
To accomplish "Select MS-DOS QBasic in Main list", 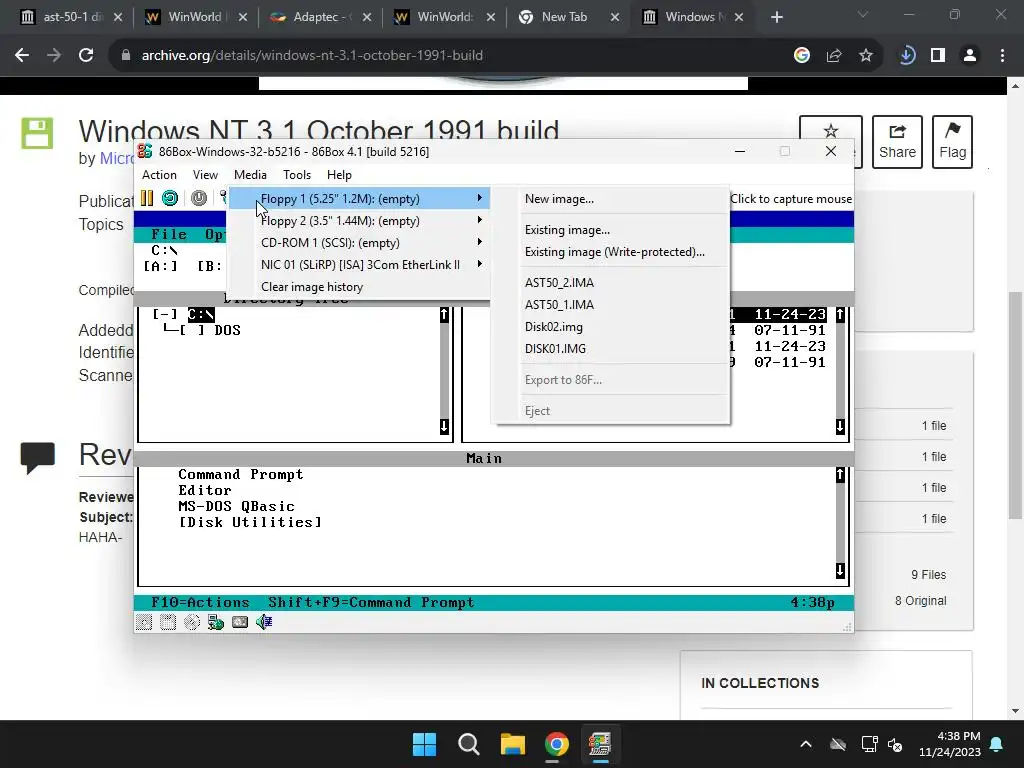I will point(236,507).
